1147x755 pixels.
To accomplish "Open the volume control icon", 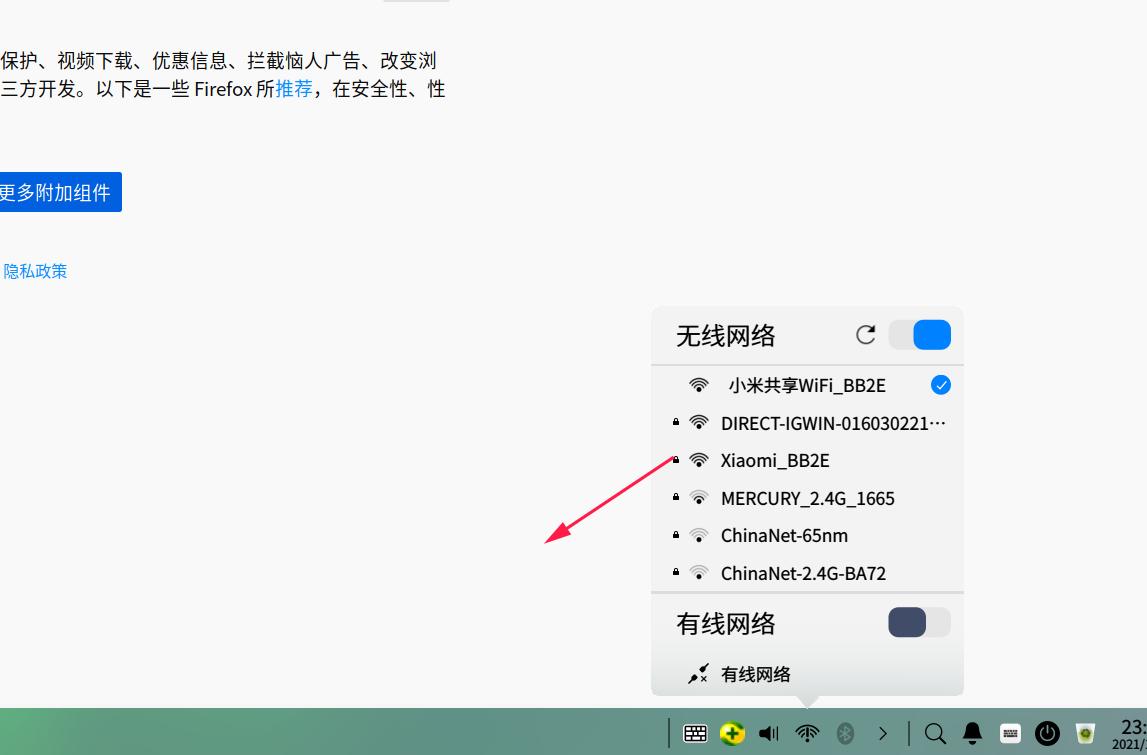I will tap(768, 733).
